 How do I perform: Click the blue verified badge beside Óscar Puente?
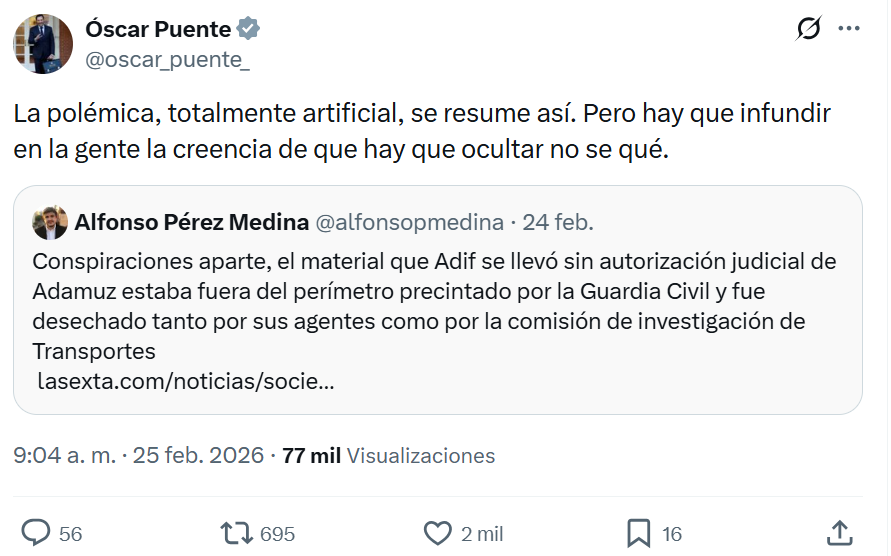[x=249, y=29]
